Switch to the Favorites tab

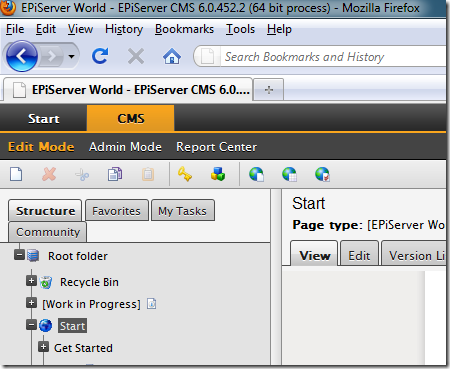click(117, 211)
